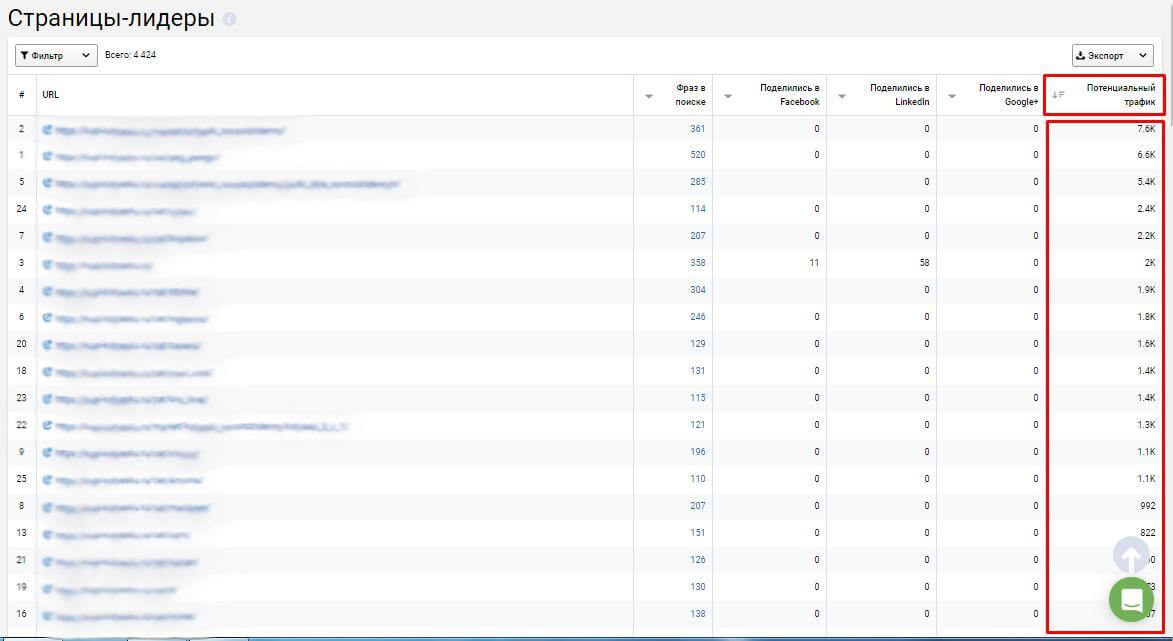This screenshot has height=641, width=1173.
Task: Open the 520 phrases link
Action: tap(697, 155)
